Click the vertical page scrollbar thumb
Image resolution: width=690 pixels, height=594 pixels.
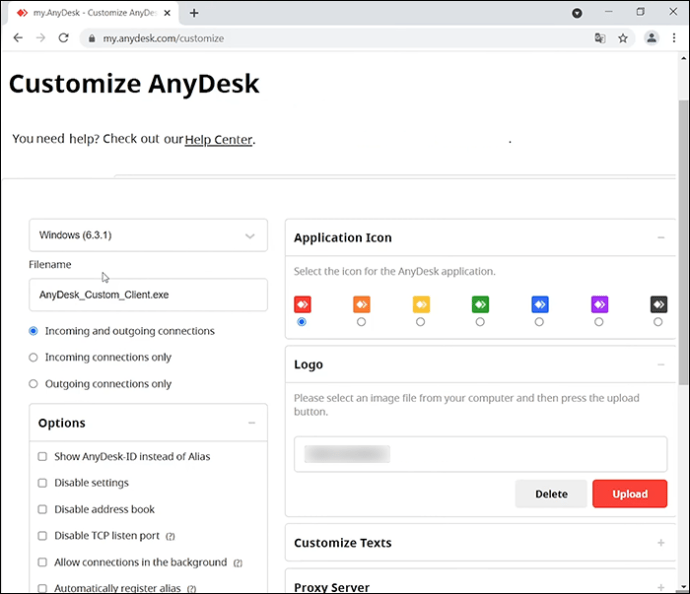683,242
